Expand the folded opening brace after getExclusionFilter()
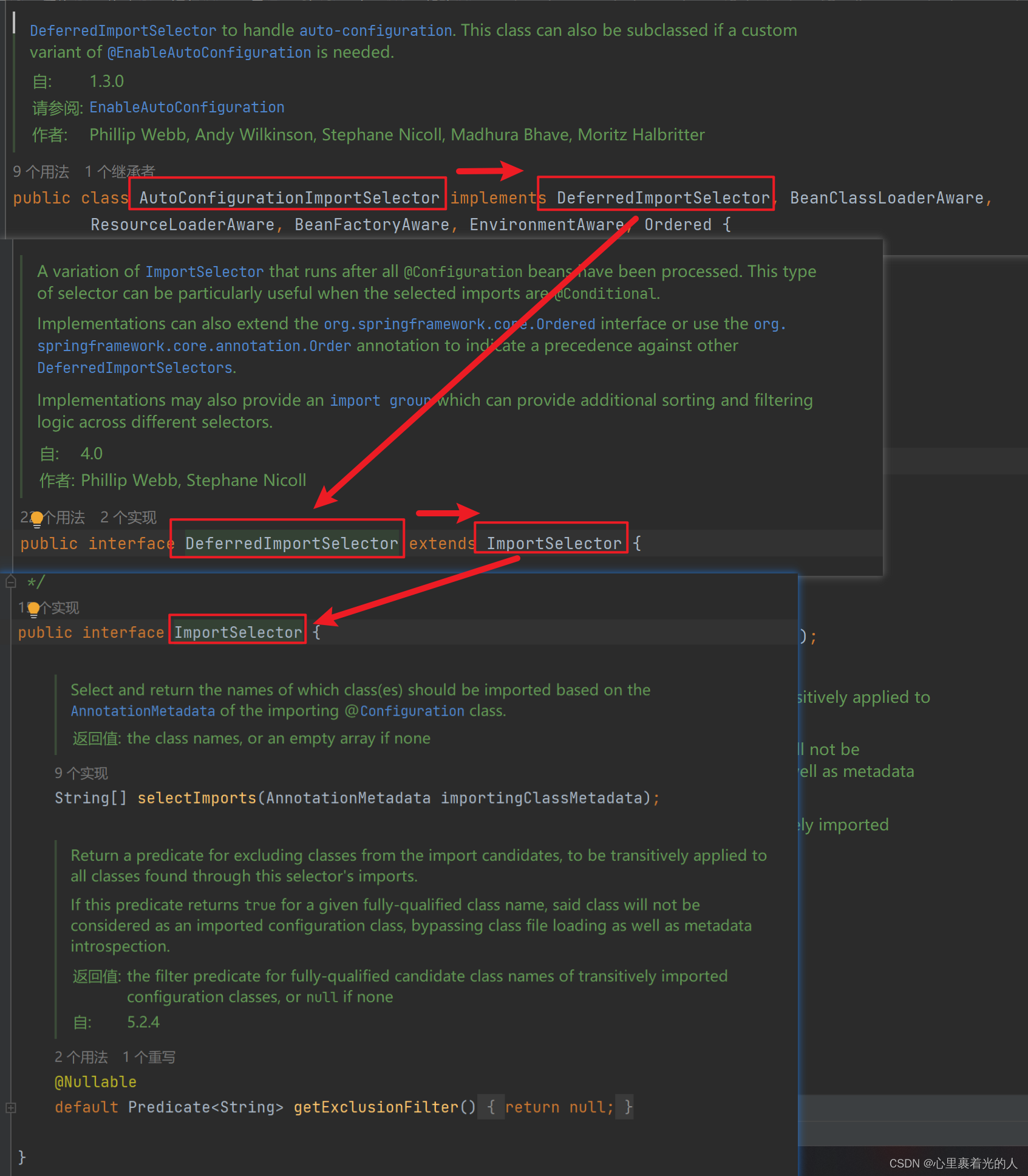Image resolution: width=1028 pixels, height=1176 pixels. pos(491,1107)
